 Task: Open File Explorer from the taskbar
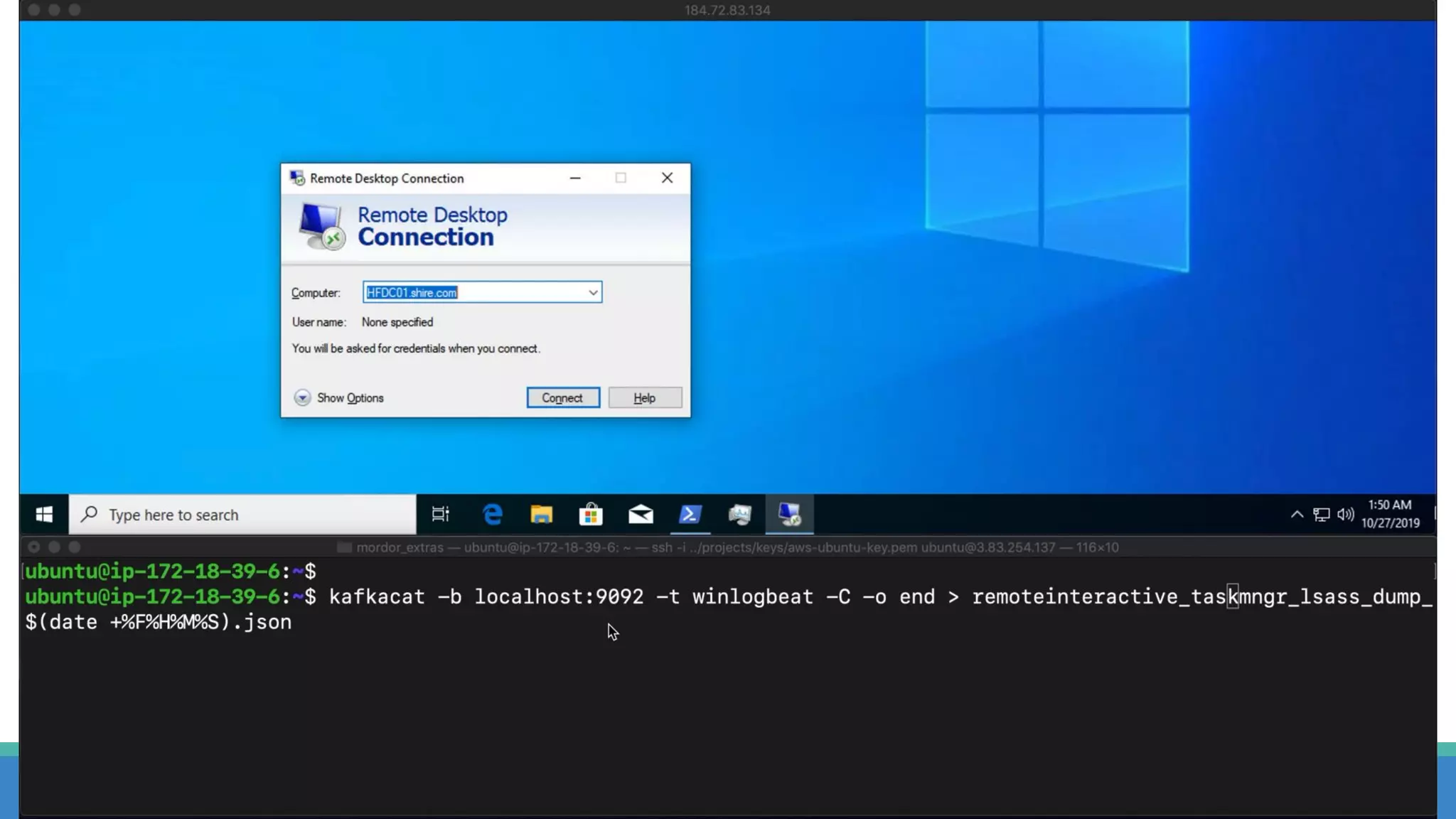[x=542, y=514]
